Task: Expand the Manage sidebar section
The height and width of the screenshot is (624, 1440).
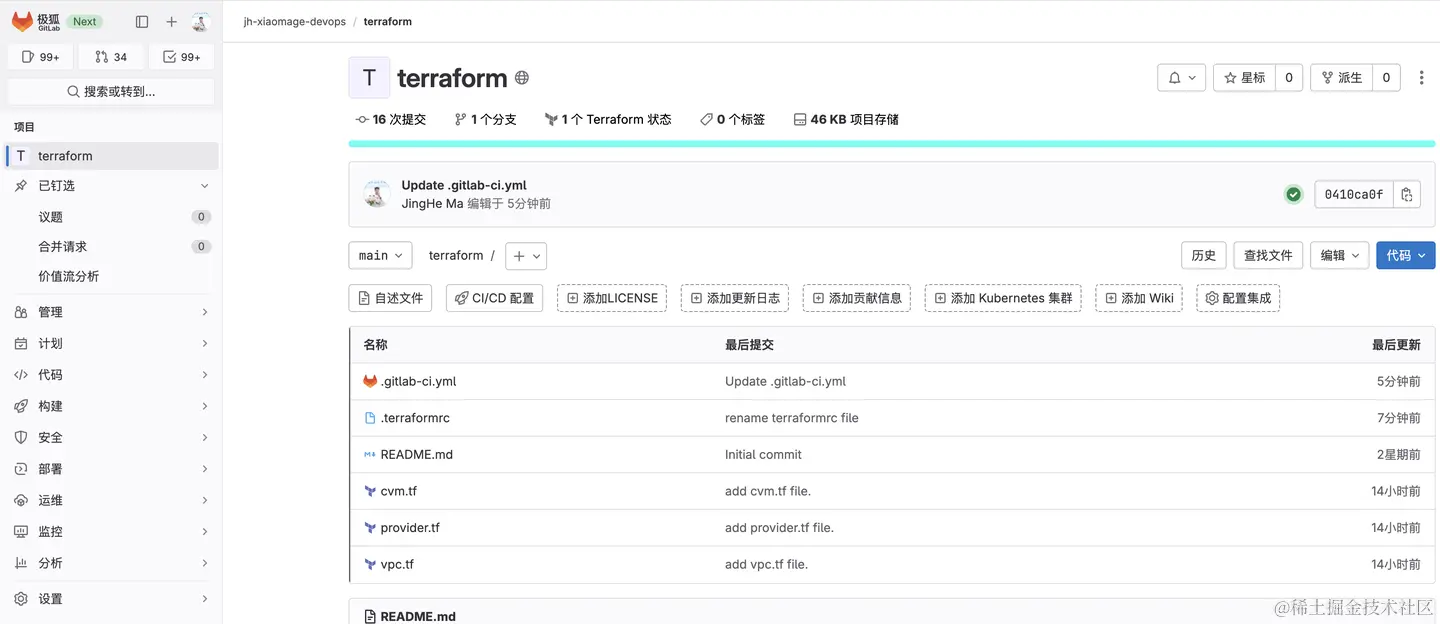Action: pos(111,312)
